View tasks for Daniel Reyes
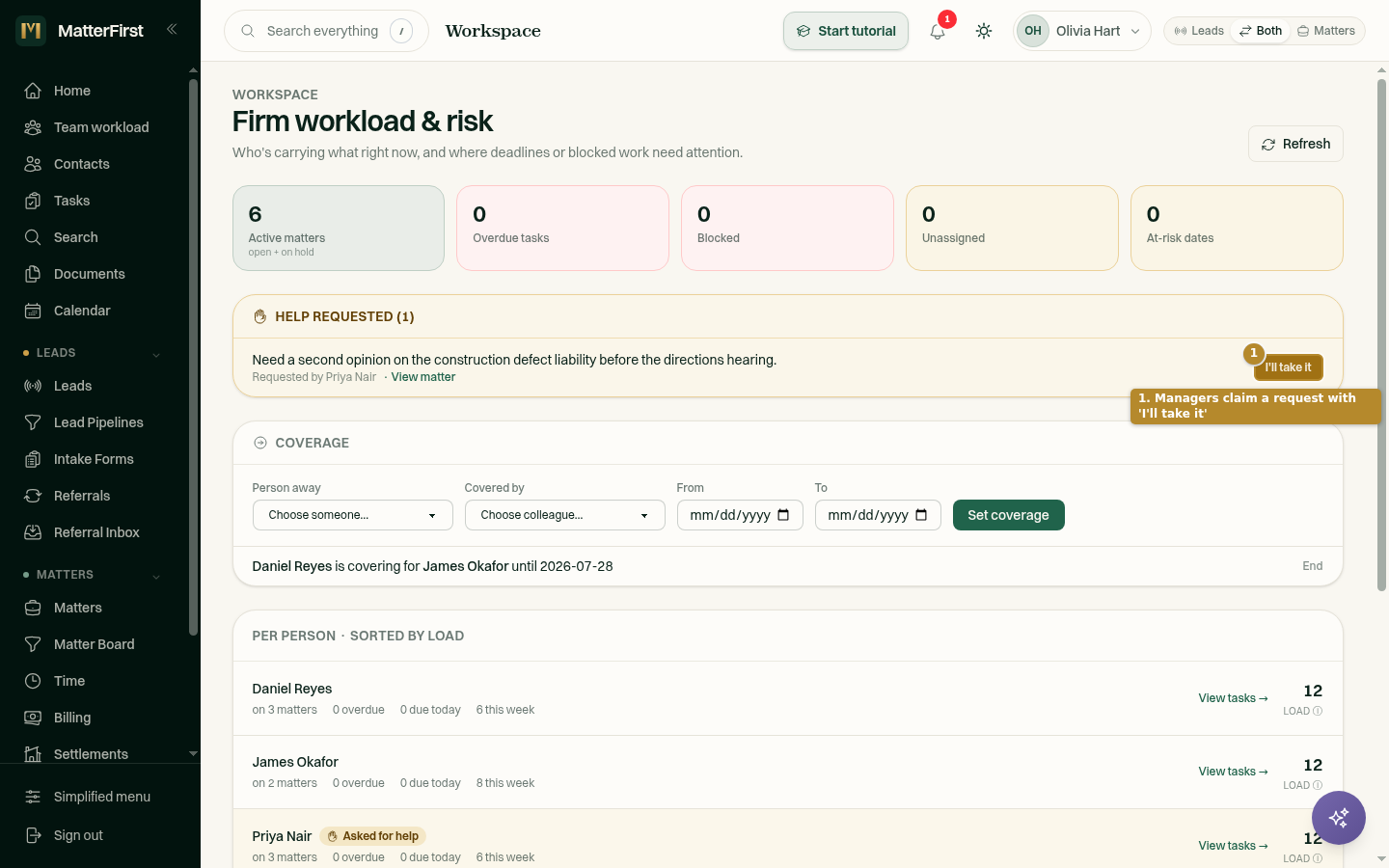This screenshot has width=1389, height=868. (x=1233, y=698)
